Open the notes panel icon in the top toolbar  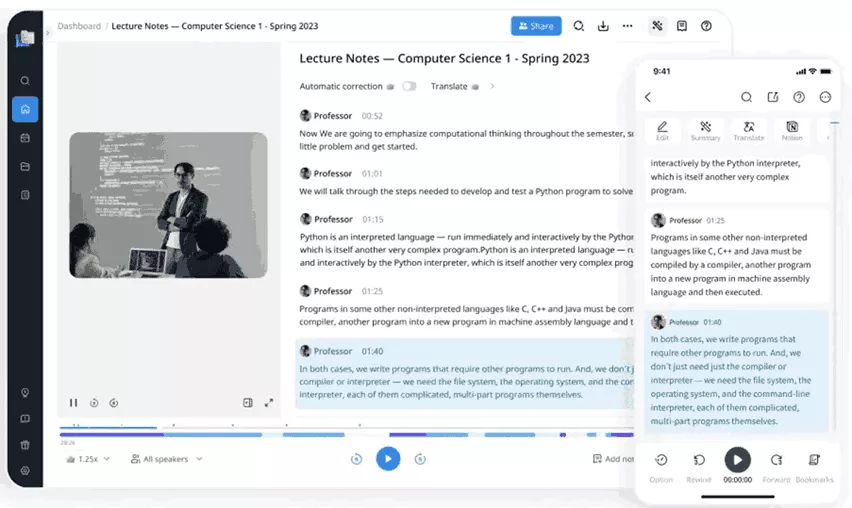click(682, 26)
